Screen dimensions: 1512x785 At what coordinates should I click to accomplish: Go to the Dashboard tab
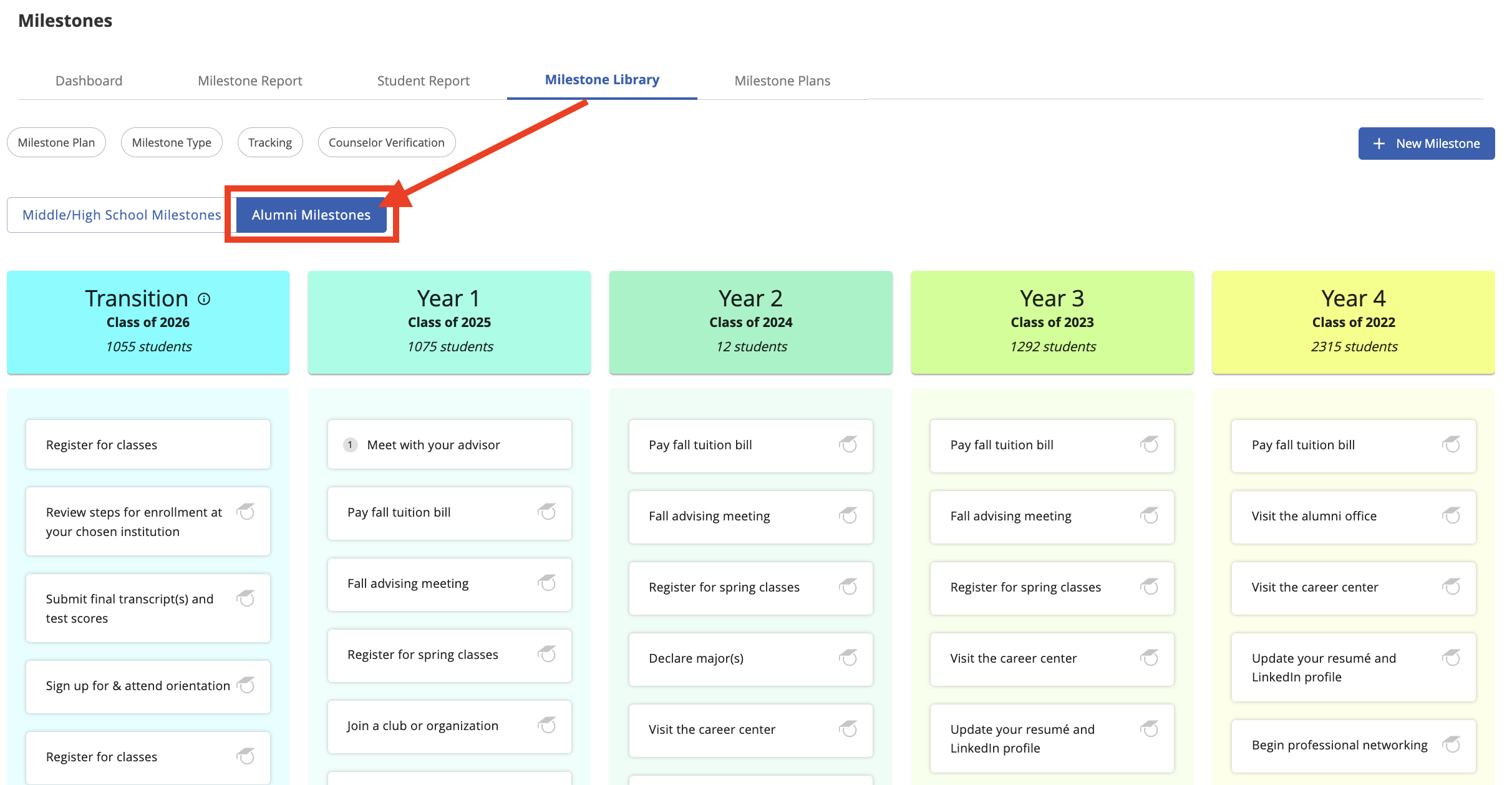click(x=89, y=80)
